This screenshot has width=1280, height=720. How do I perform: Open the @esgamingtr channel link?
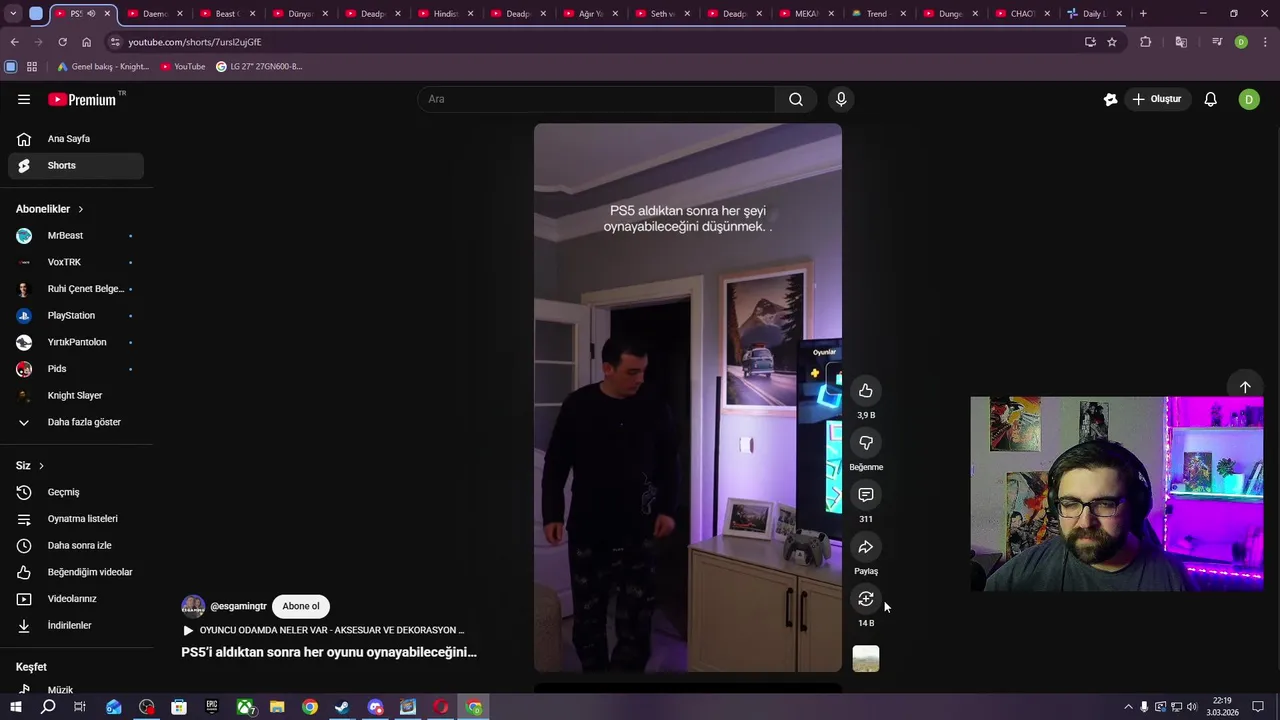point(238,606)
